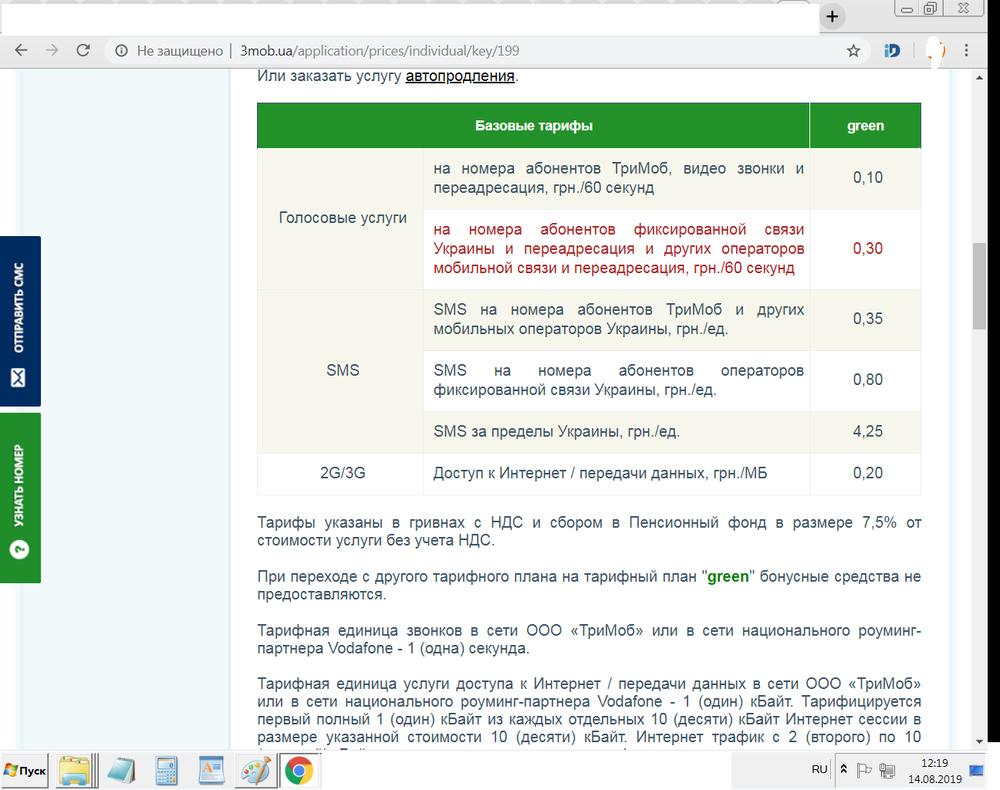Open the Chrome three-dot menu
This screenshot has width=1000, height=790.
966,50
